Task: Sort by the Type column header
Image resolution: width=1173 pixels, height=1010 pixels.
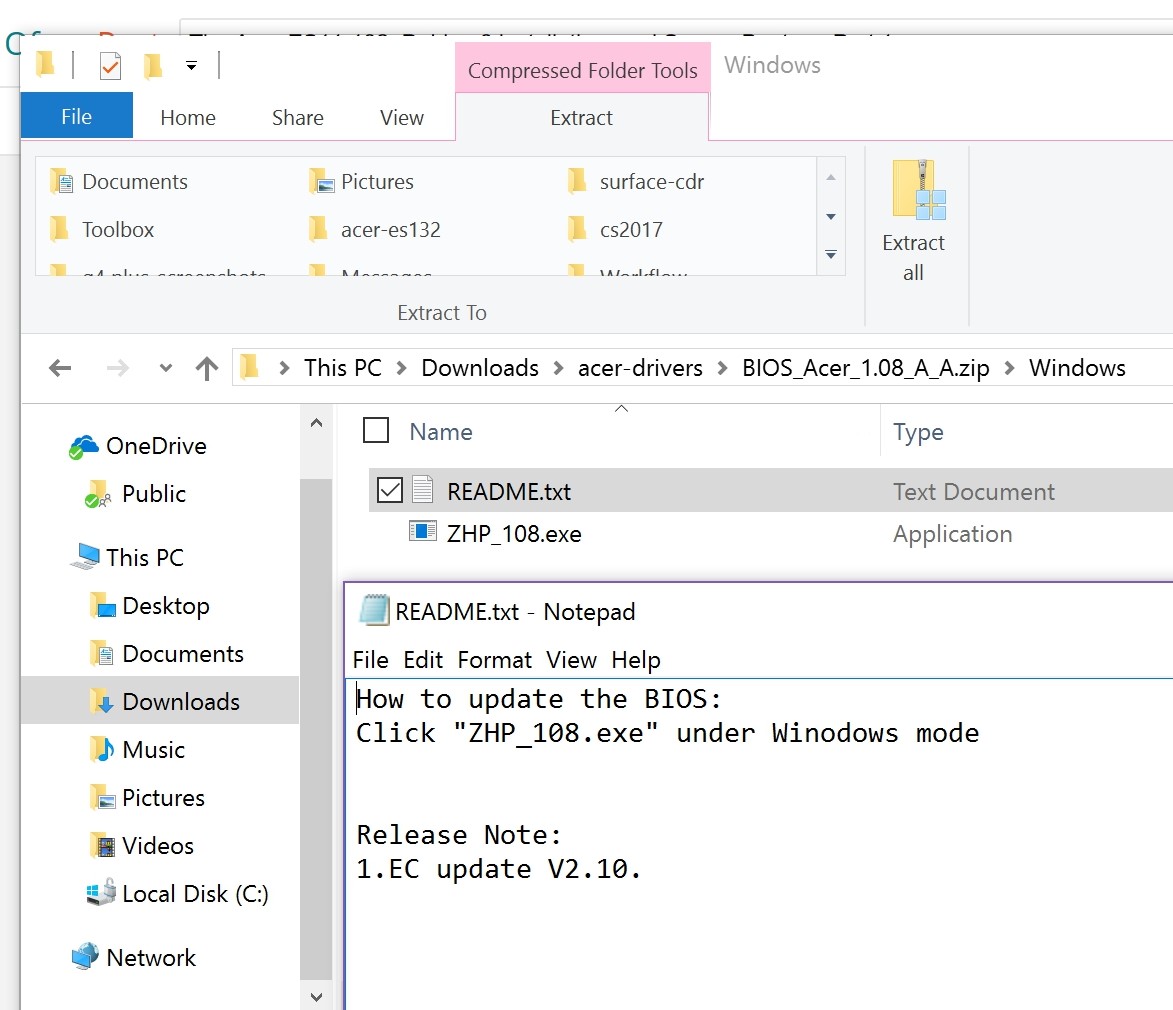Action: [x=918, y=432]
